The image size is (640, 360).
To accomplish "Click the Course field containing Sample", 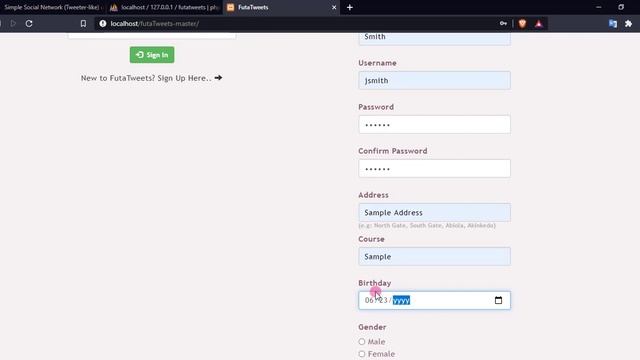I will click(434, 257).
